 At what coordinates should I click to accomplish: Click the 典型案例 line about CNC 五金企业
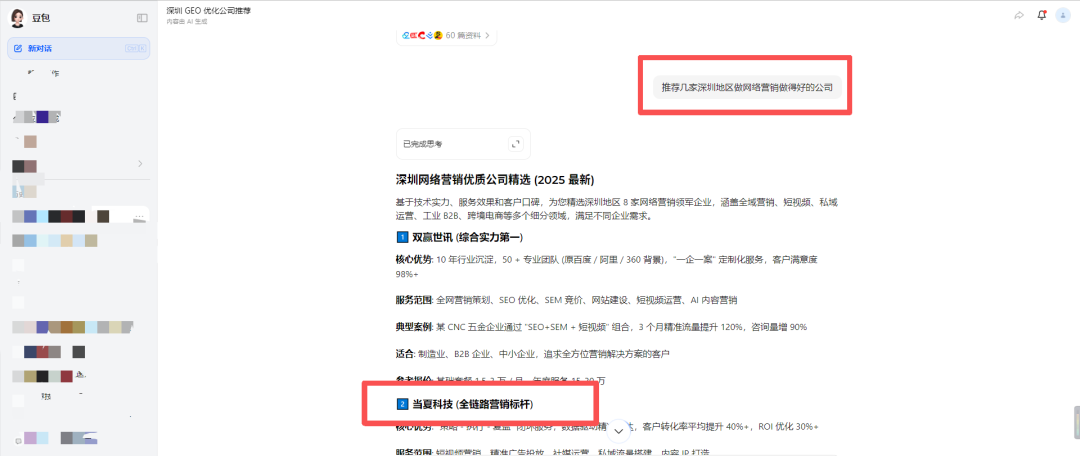tap(601, 327)
